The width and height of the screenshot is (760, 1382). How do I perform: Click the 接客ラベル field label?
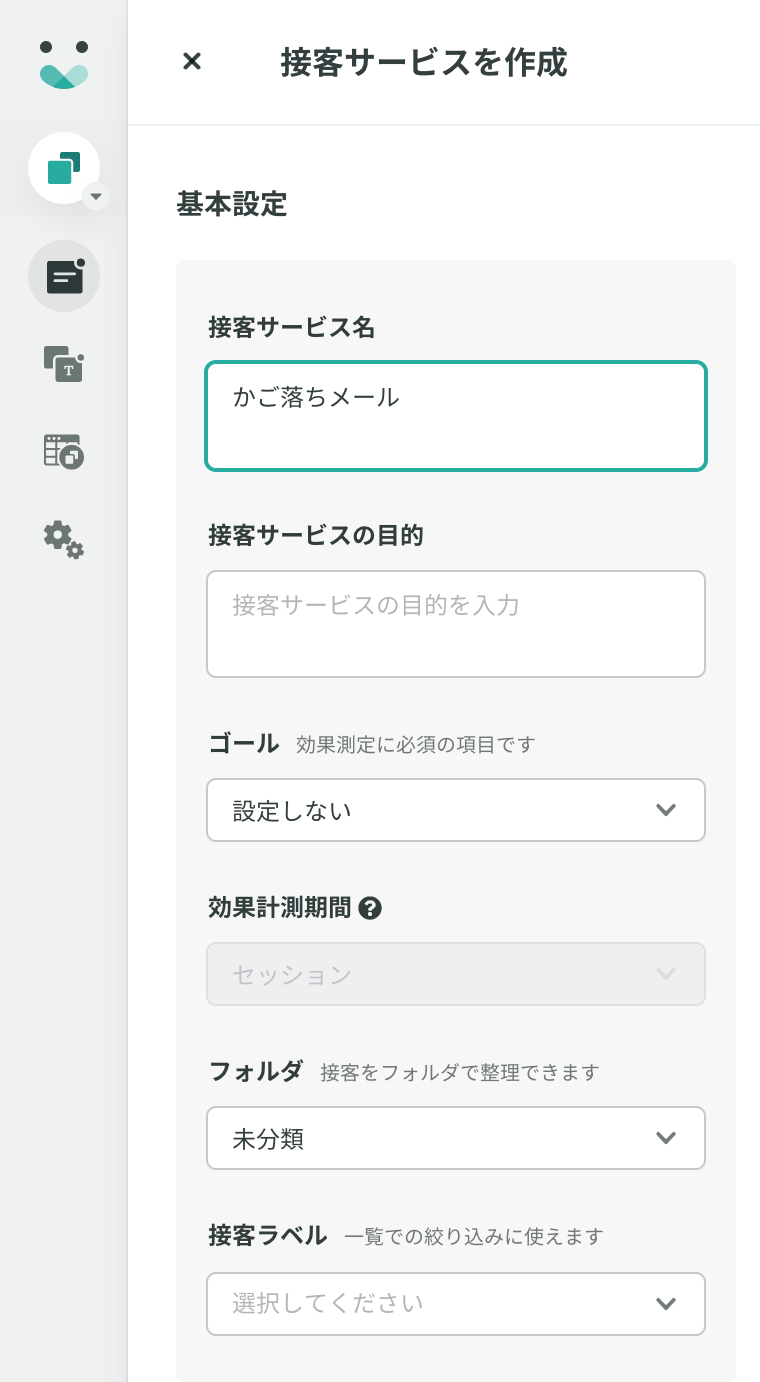pyautogui.click(x=268, y=1235)
